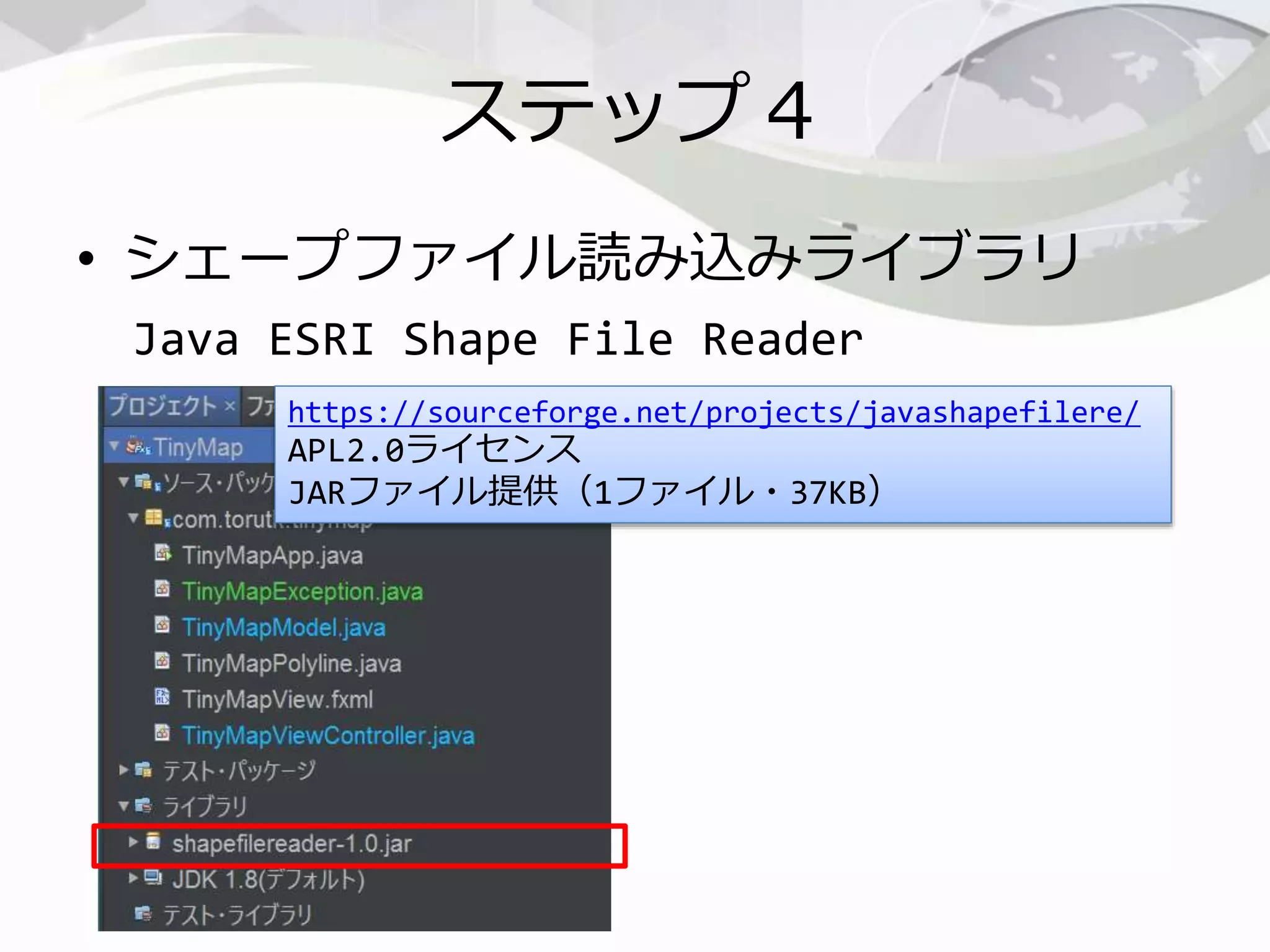Click the テスト・ライブラリ folder icon

[x=143, y=914]
